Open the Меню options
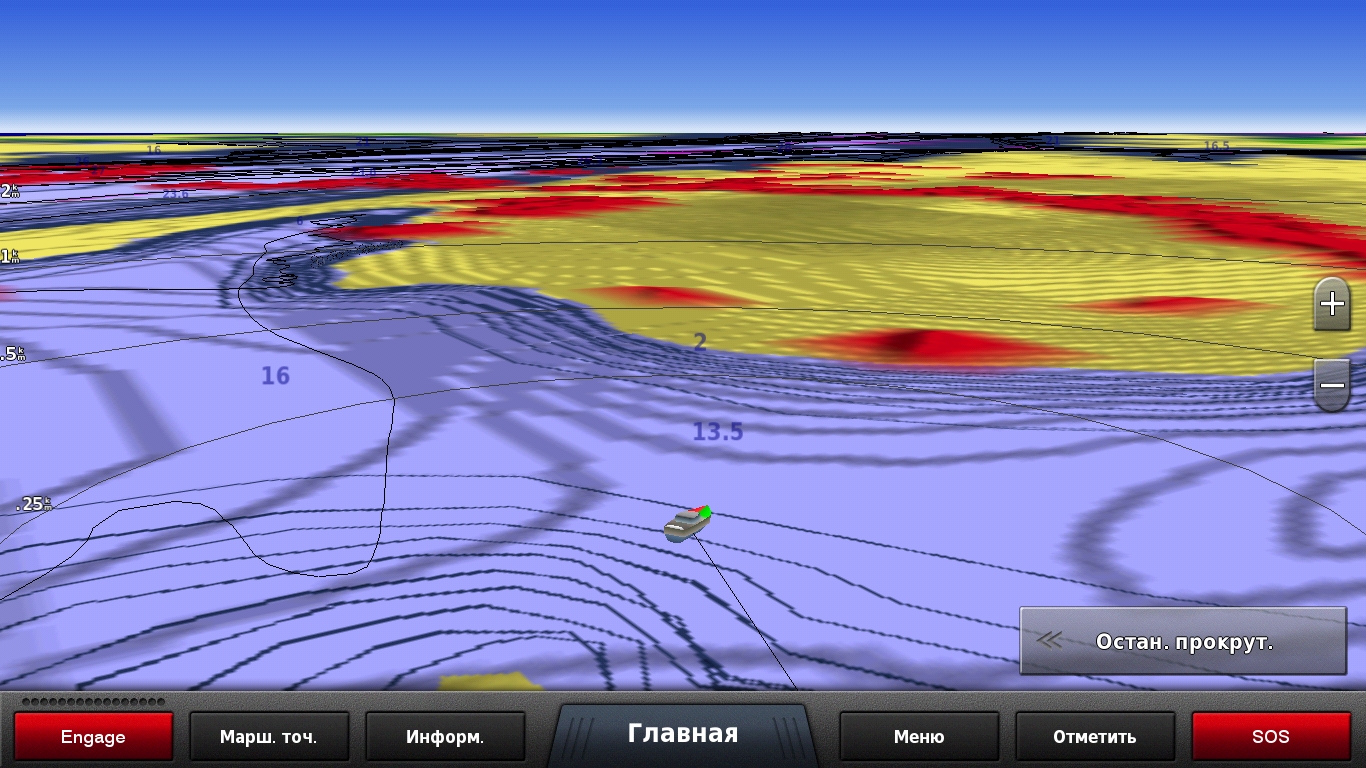Image resolution: width=1366 pixels, height=768 pixels. tap(918, 737)
